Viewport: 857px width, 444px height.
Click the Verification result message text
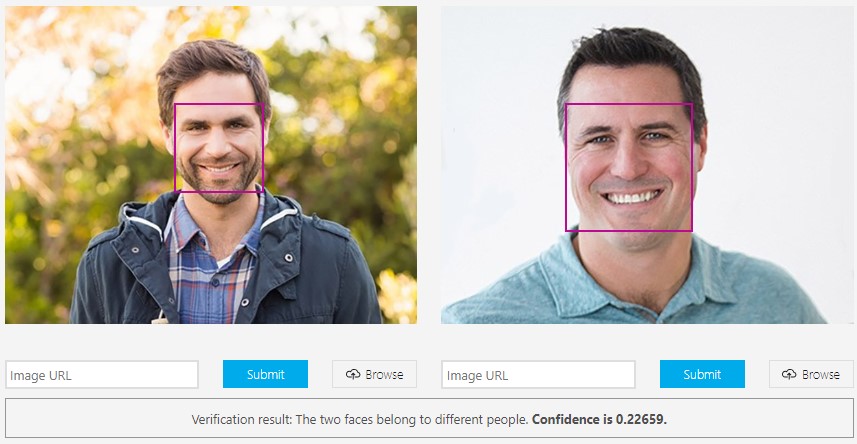point(360,419)
